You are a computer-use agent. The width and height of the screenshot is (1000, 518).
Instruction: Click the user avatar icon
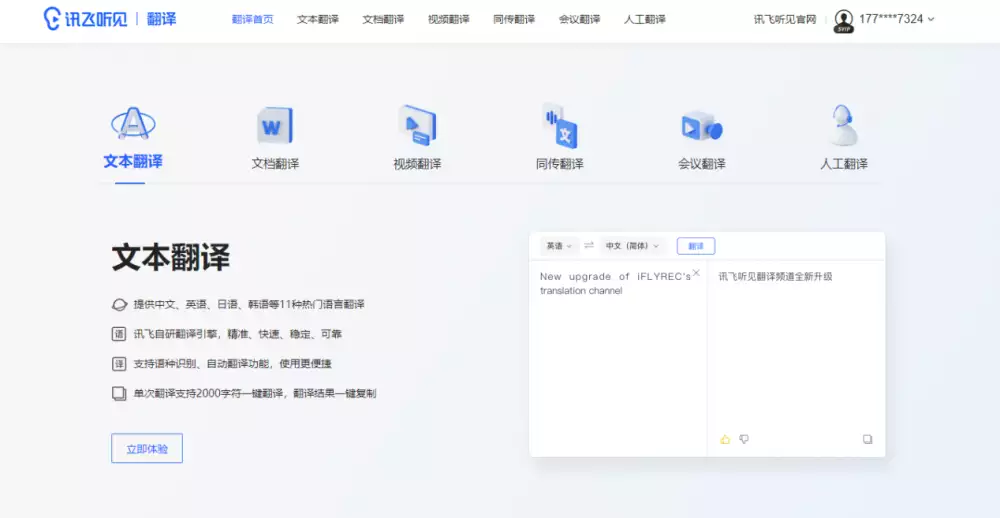pos(843,20)
